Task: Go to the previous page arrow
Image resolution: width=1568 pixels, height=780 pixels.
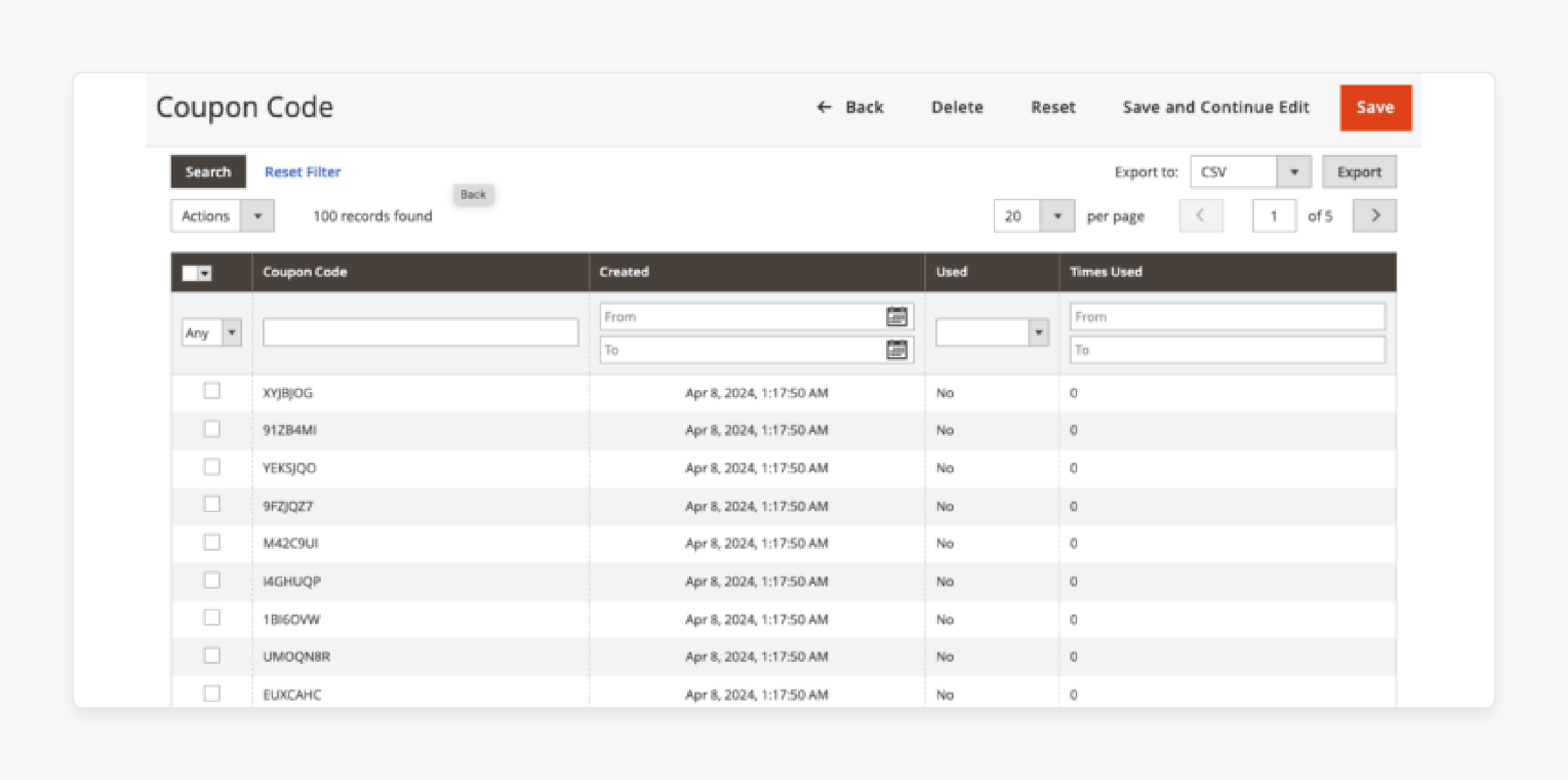Action: [x=1200, y=216]
